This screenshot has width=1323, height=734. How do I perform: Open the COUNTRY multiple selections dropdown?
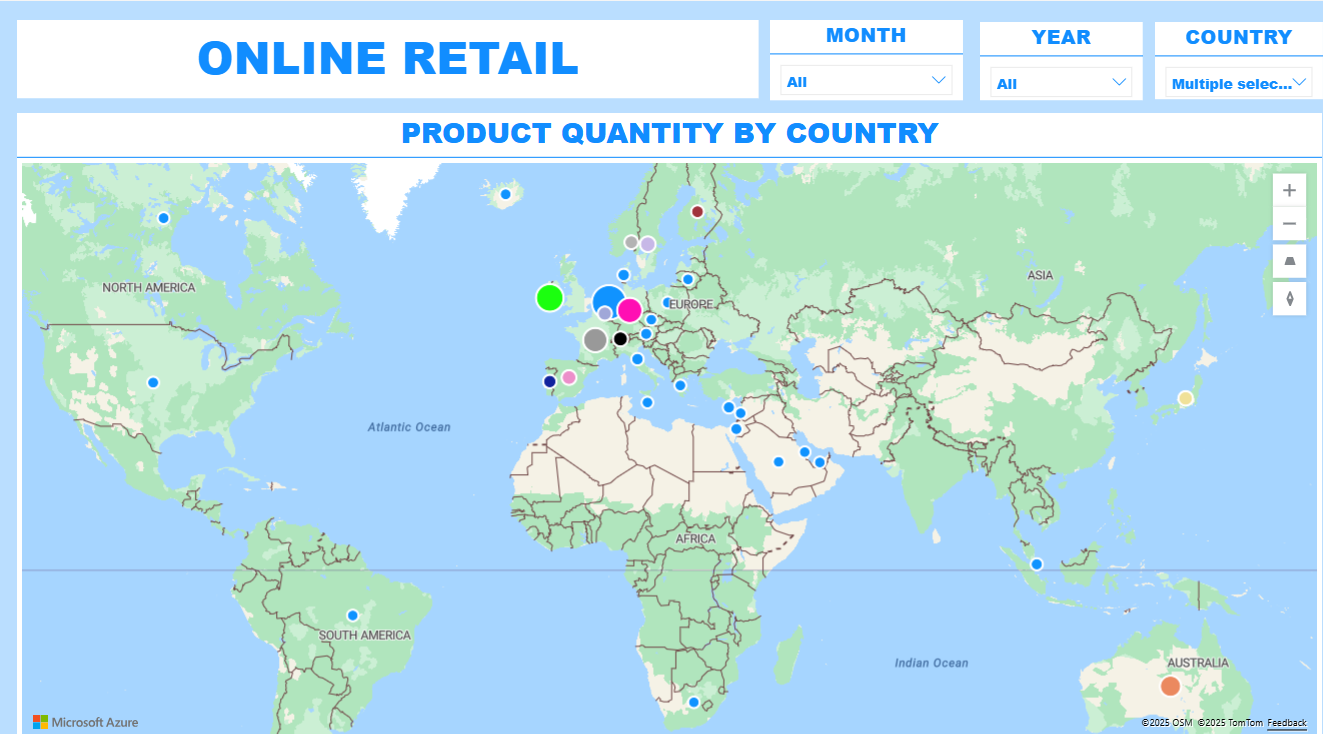coord(1235,82)
